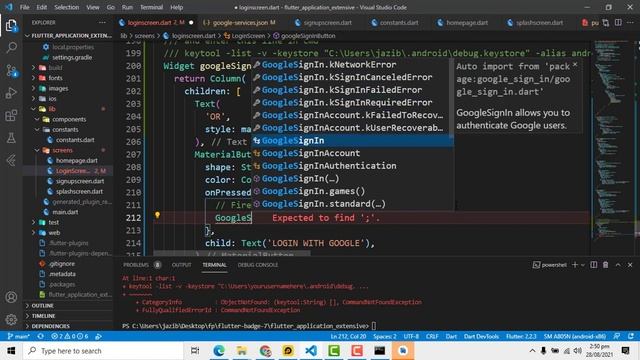Switch to google-services.json tab
This screenshot has width=640, height=360.
[240, 22]
